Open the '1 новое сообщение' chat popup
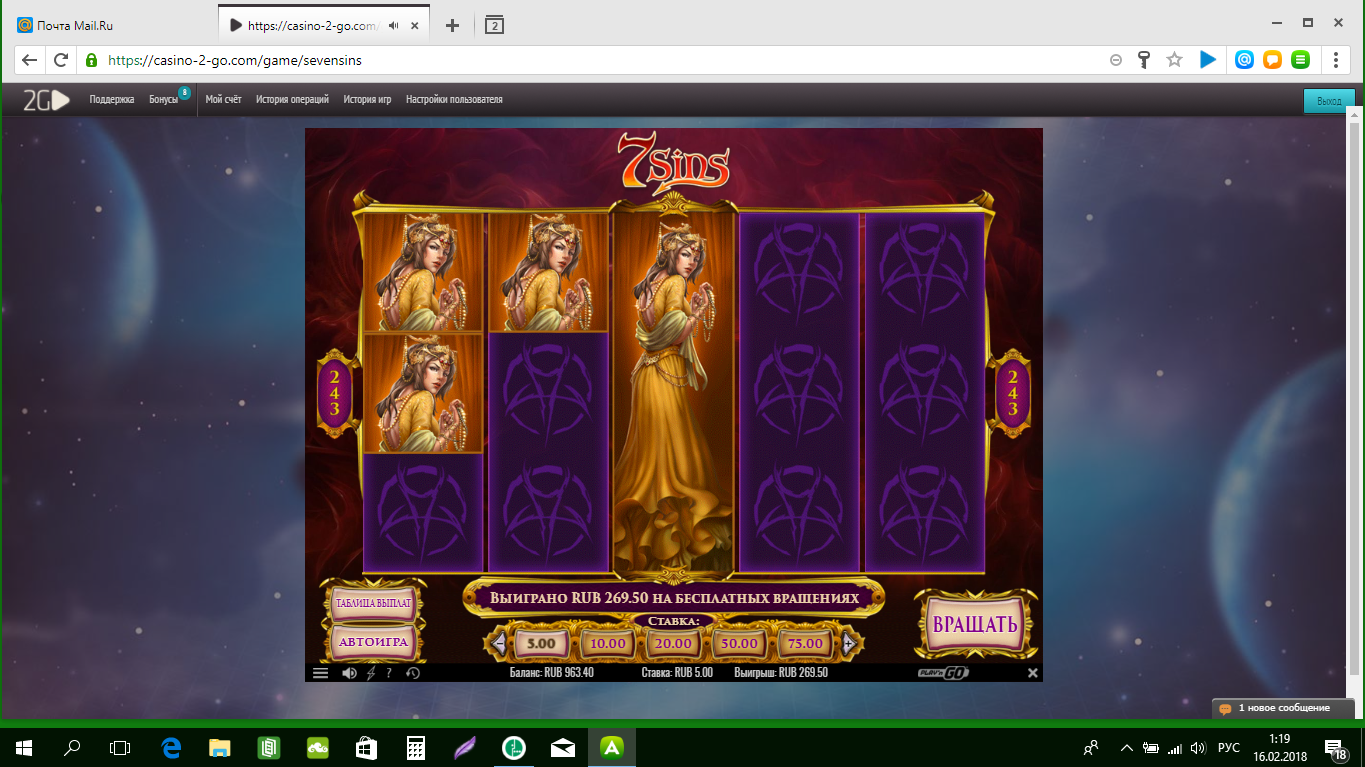This screenshot has height=767, width=1365. (1283, 708)
